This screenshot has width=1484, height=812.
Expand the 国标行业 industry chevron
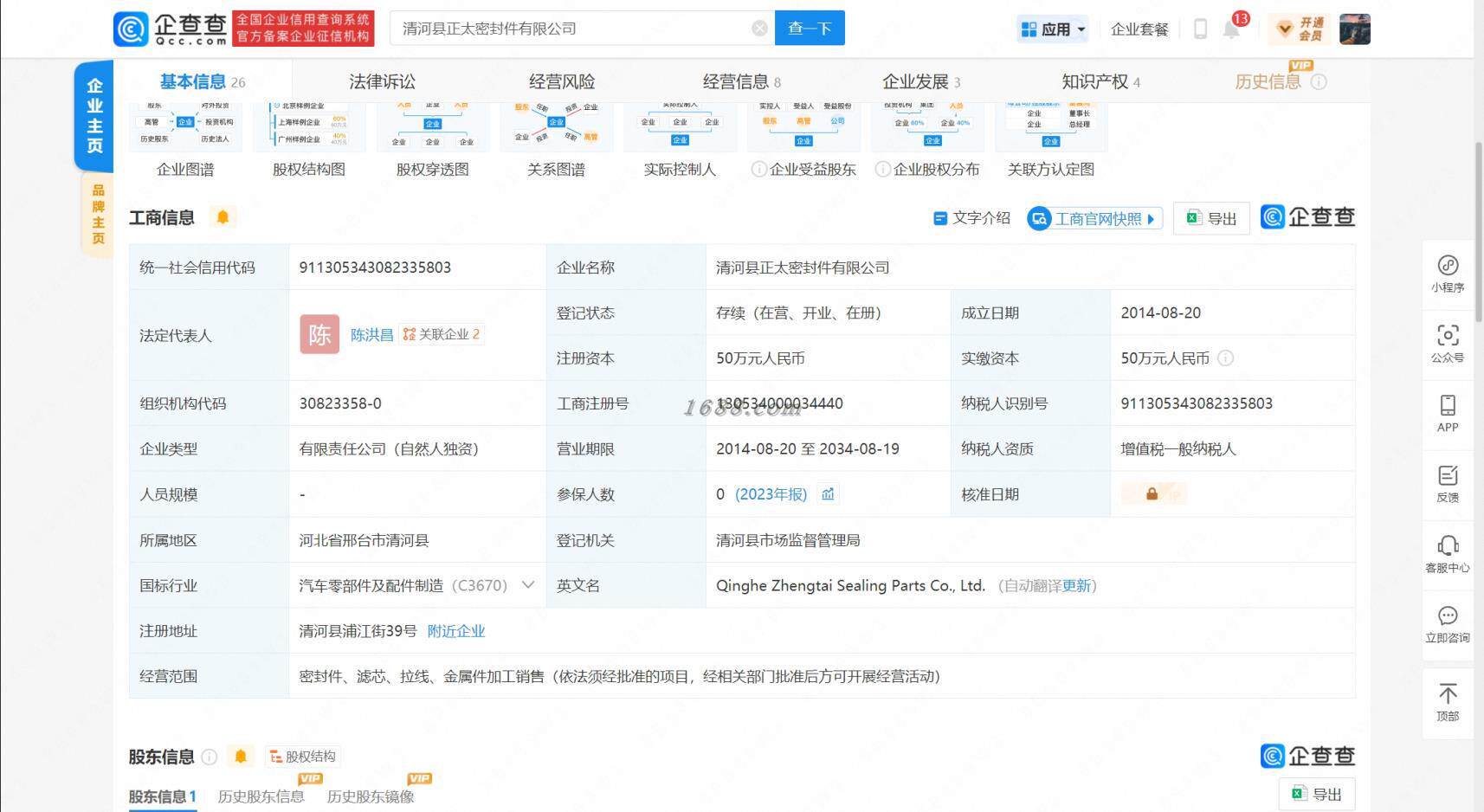click(528, 585)
